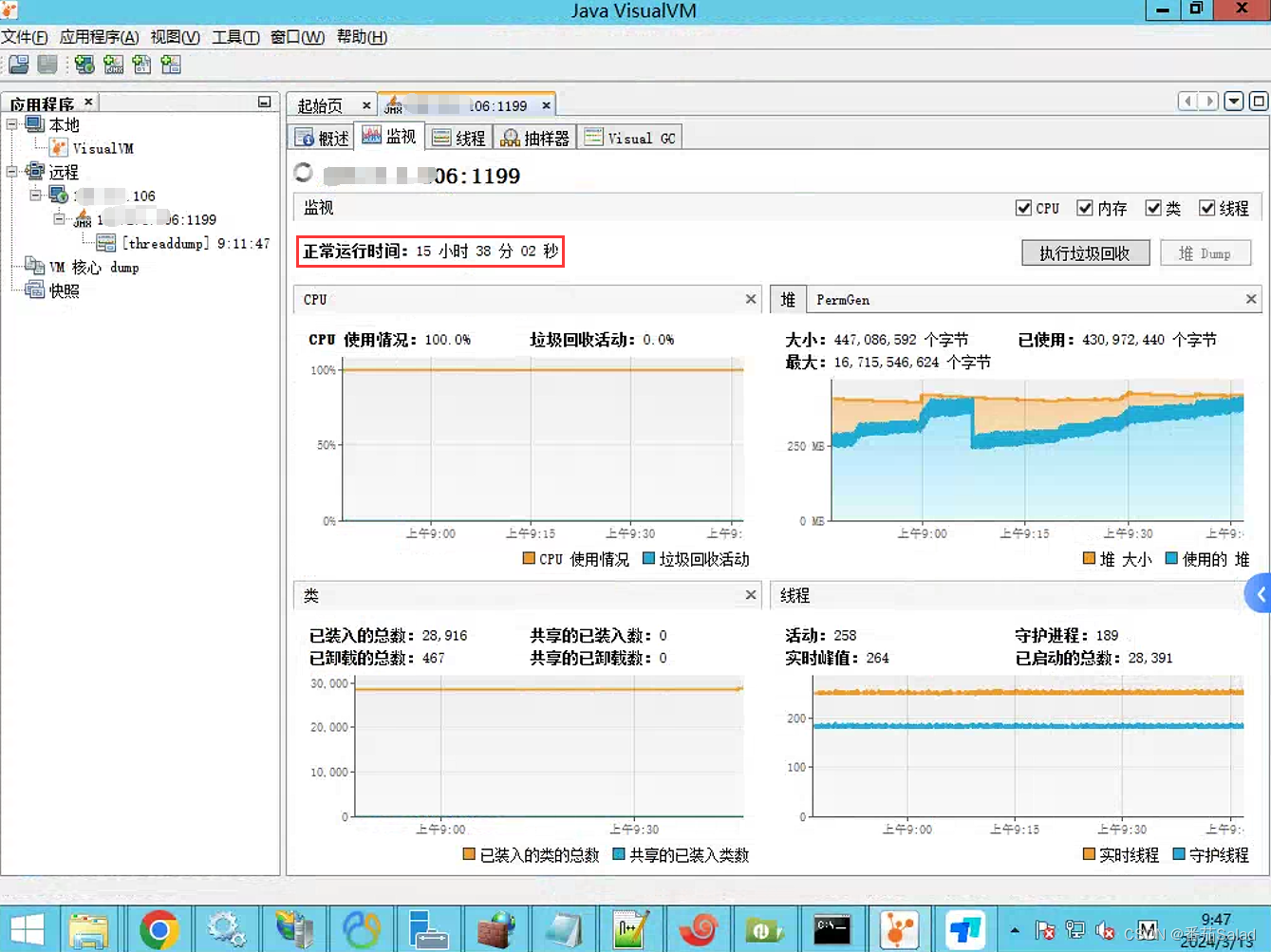
Task: Uncheck the 线程 threads checkbox
Action: (1207, 208)
